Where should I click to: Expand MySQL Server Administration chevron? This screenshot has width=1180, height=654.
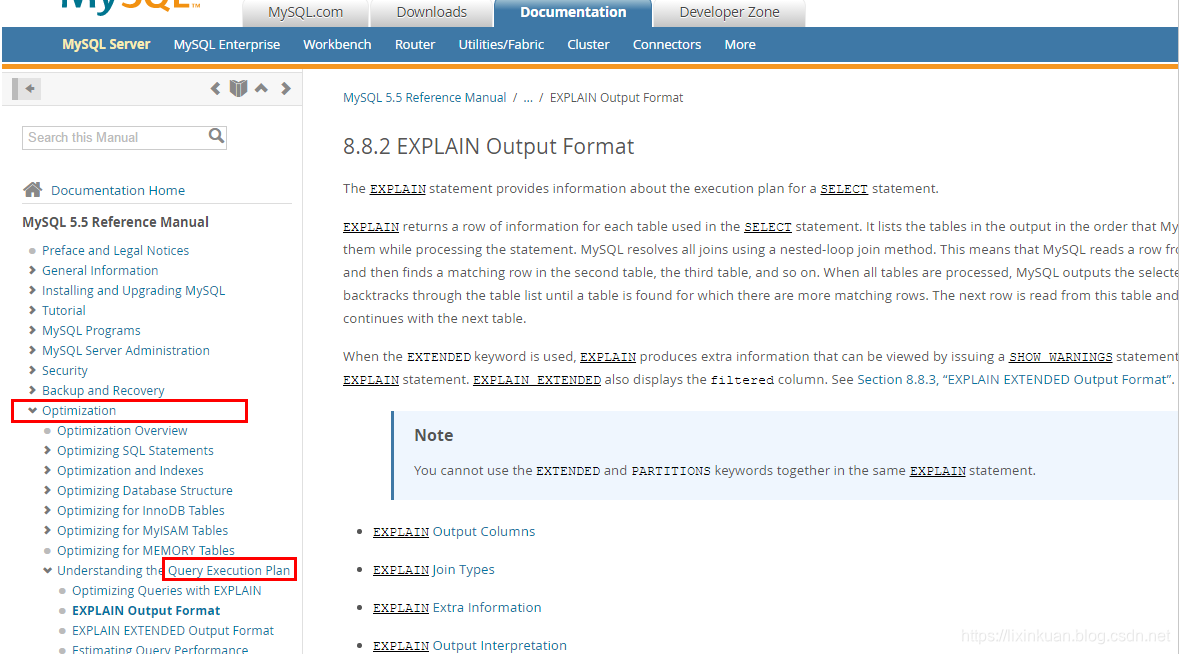[32, 350]
